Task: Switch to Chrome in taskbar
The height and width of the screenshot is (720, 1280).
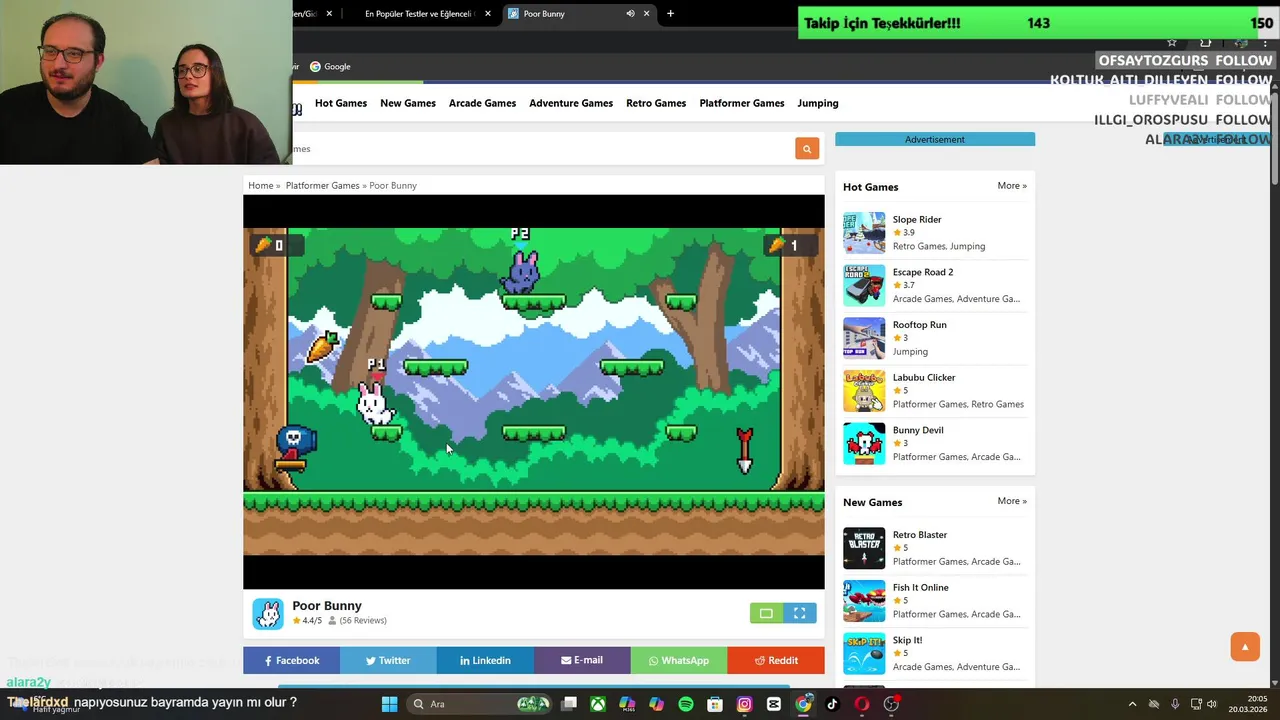Action: pos(803,704)
